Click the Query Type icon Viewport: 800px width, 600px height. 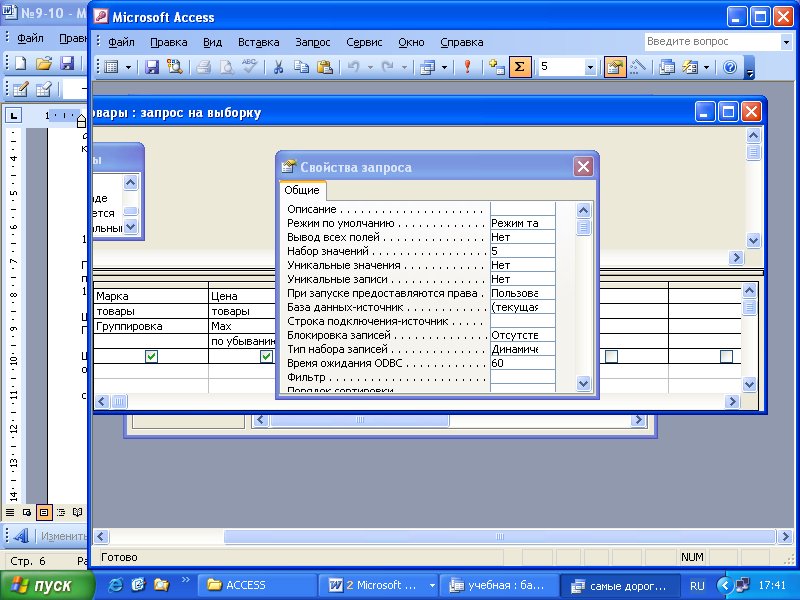[x=427, y=67]
